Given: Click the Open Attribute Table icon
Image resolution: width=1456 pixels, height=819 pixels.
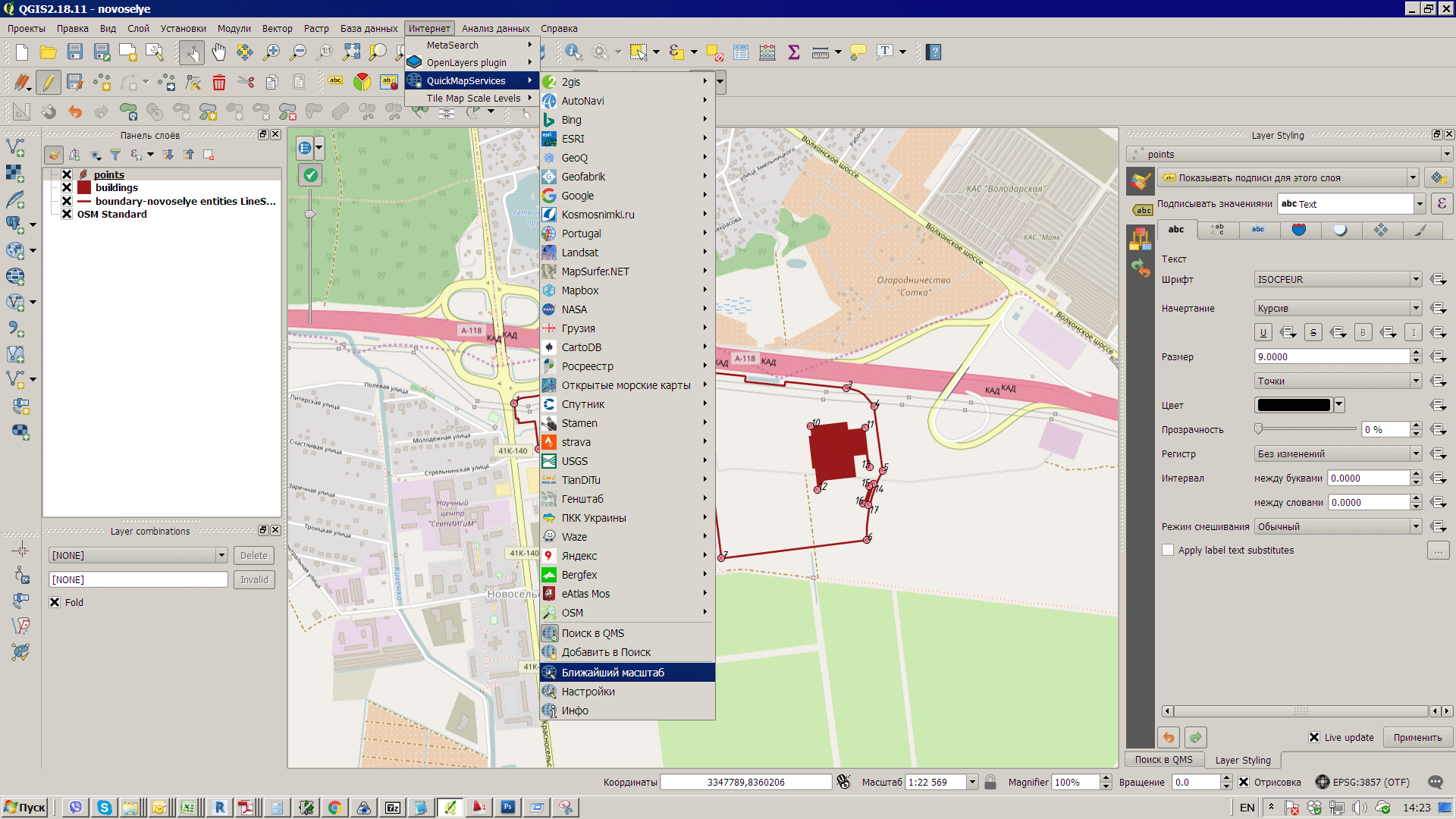Looking at the screenshot, I should tap(741, 52).
